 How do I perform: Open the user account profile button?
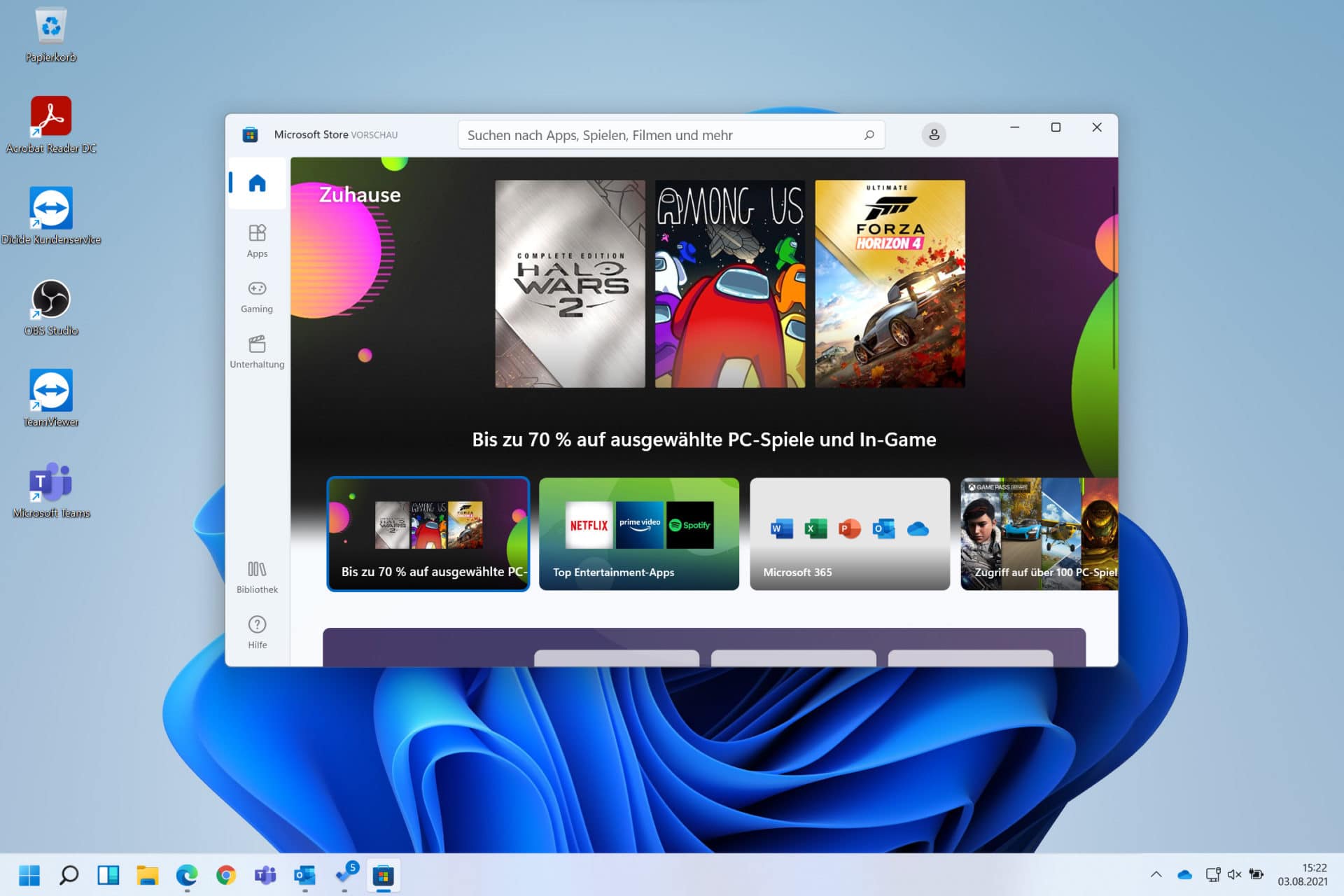(934, 134)
